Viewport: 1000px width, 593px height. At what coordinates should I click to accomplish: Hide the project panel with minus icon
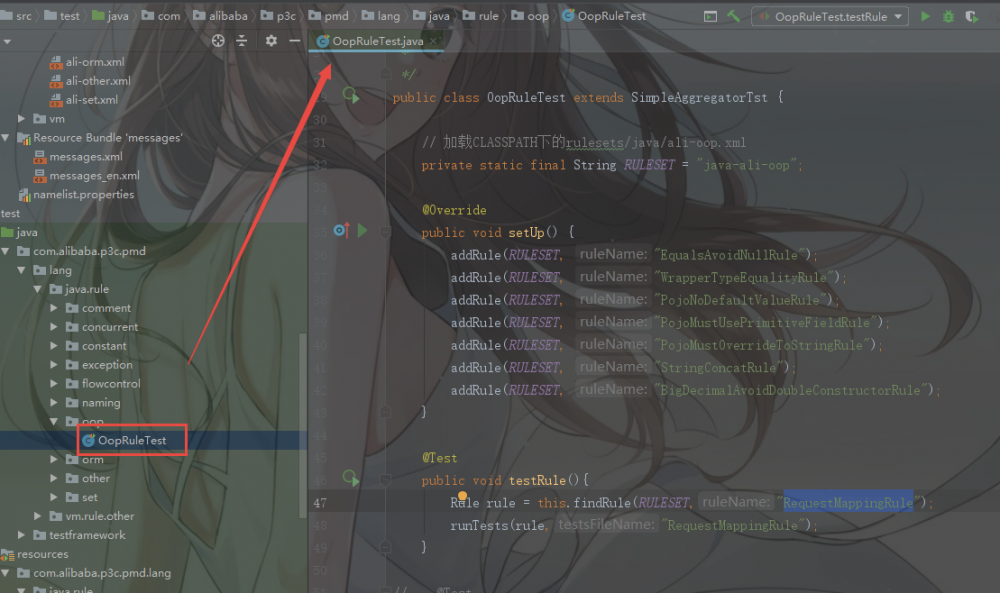coord(294,41)
